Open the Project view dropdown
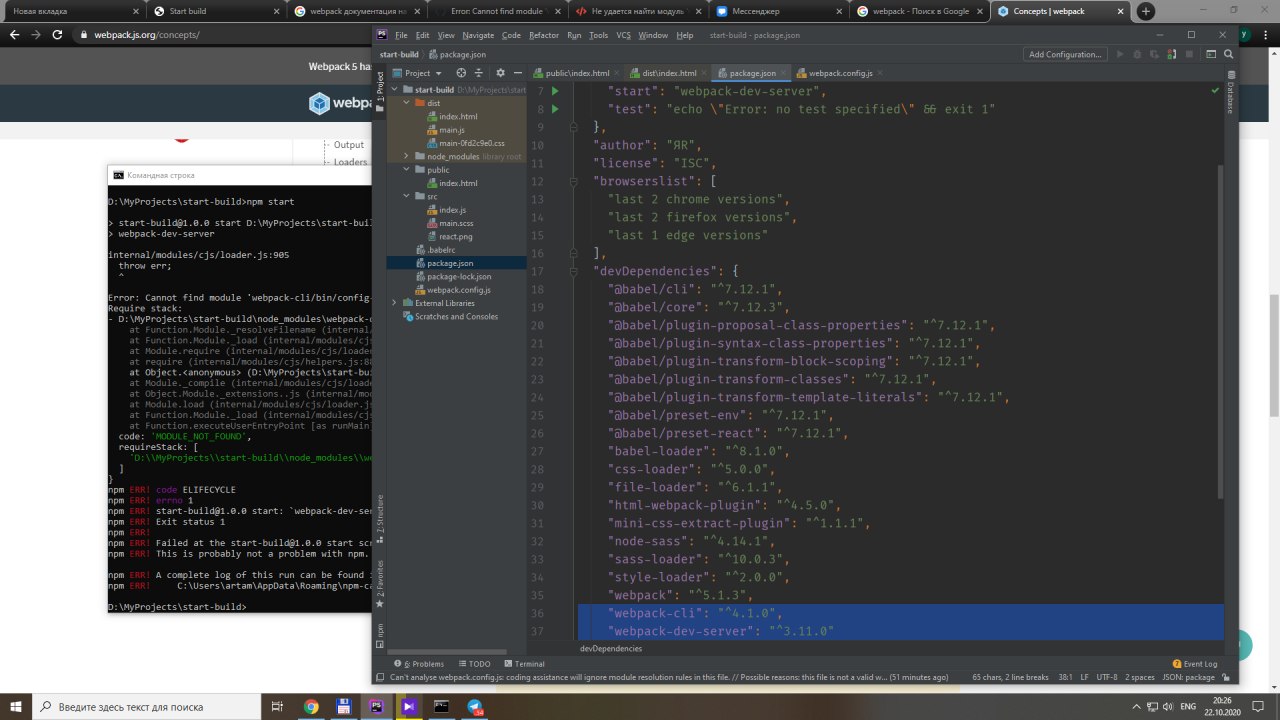This screenshot has width=1280, height=720. (417, 73)
